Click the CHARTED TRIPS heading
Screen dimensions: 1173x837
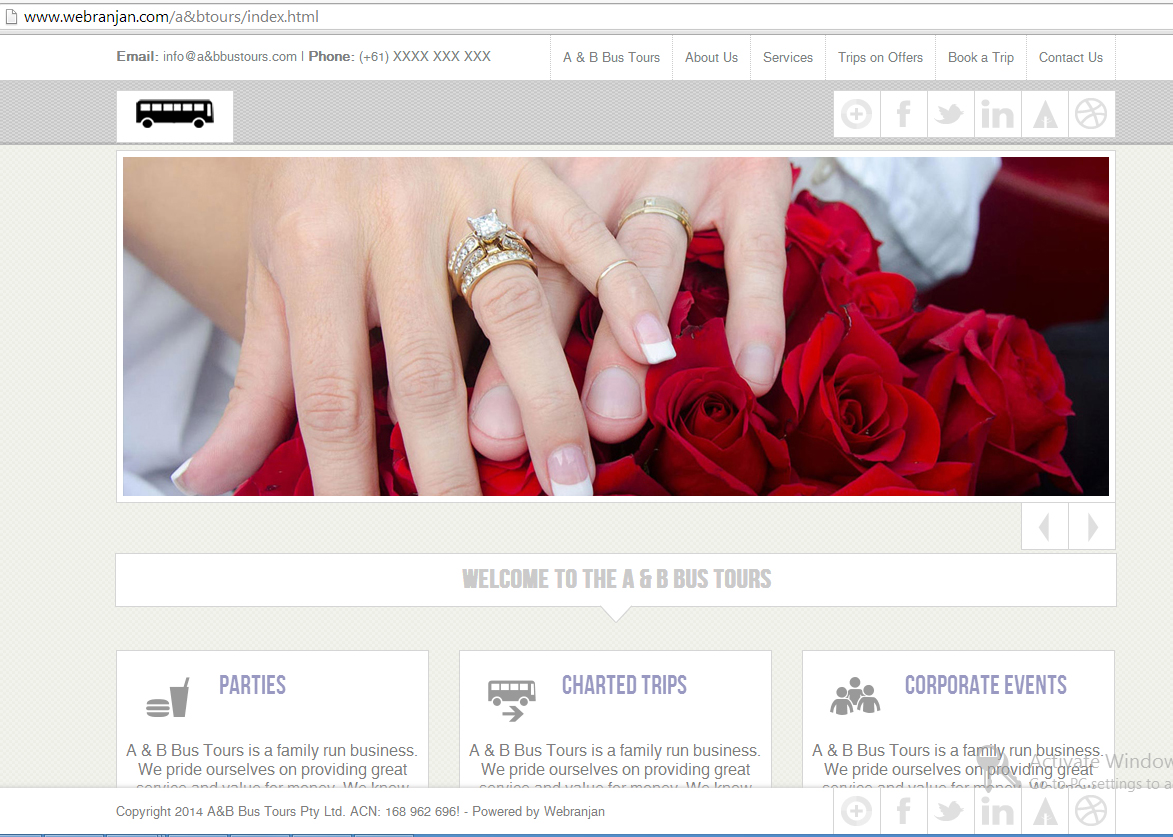click(624, 685)
